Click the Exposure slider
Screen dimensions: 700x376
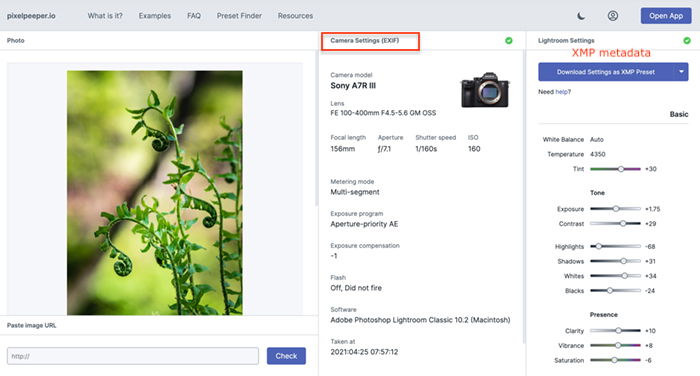click(x=615, y=209)
